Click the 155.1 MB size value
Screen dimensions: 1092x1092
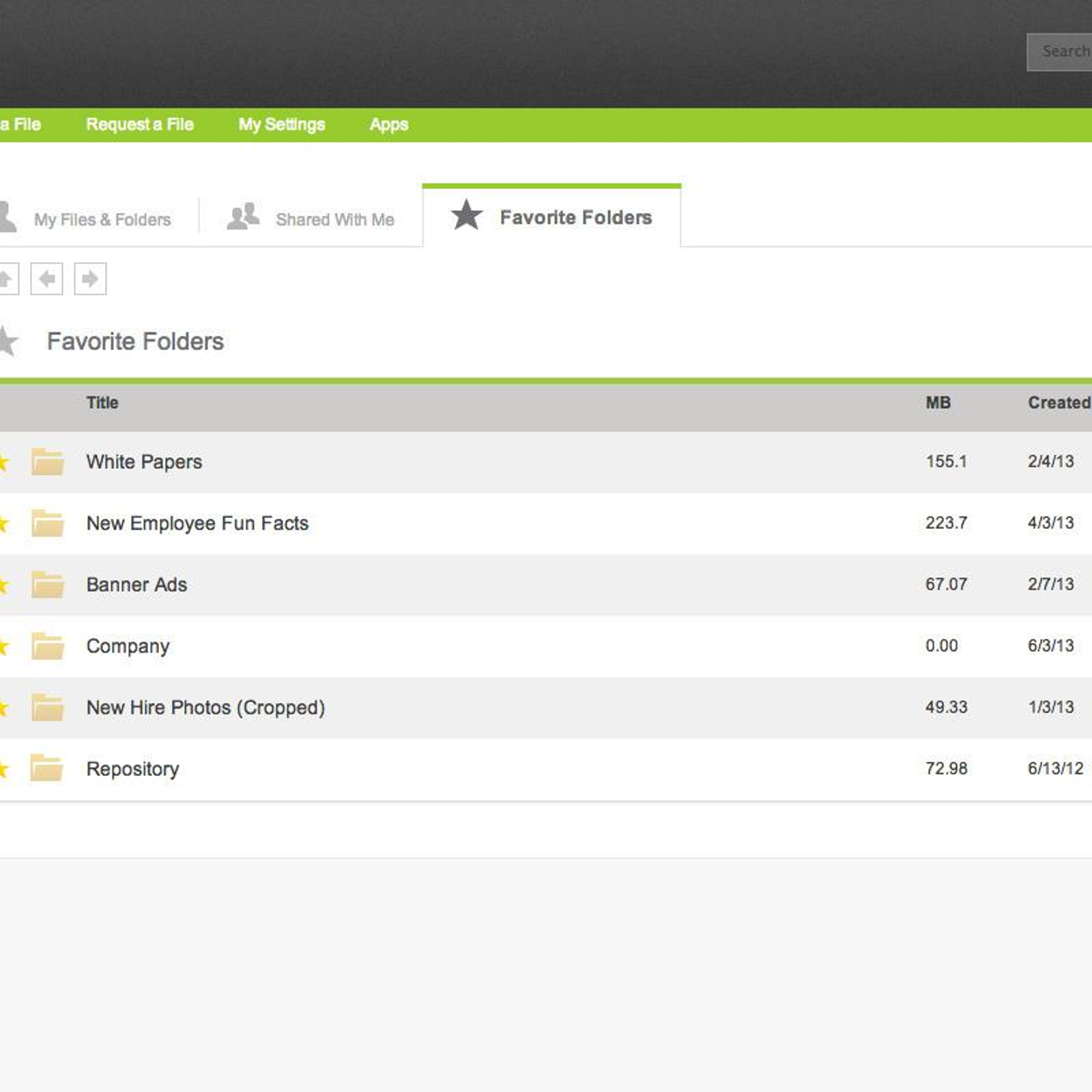[946, 461]
